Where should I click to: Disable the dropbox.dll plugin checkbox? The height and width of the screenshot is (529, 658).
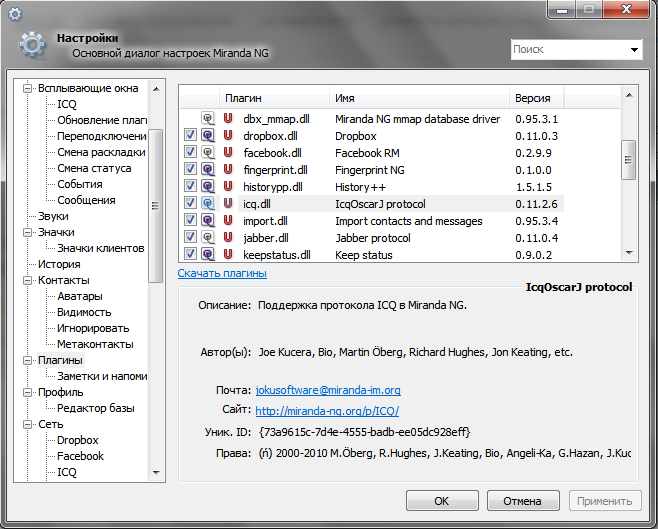190,135
